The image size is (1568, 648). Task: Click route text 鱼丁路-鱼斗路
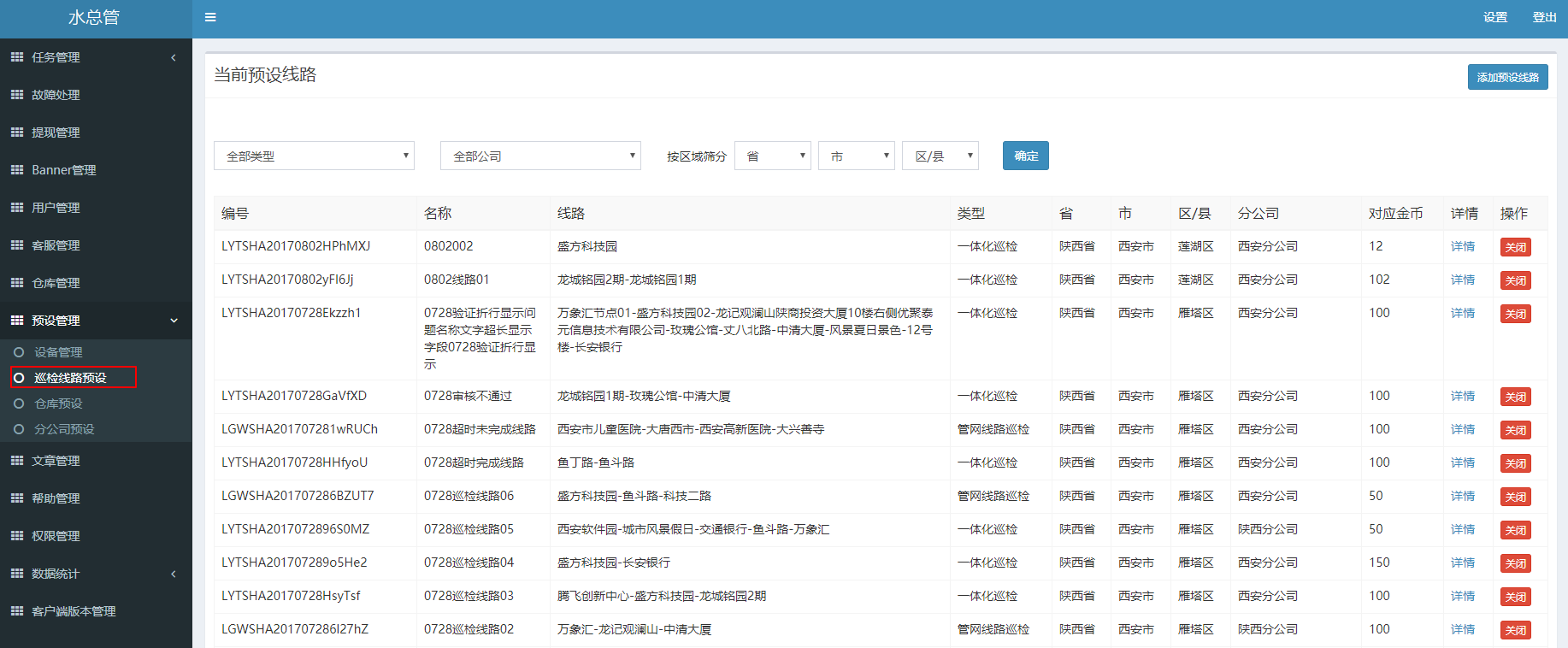coord(596,462)
